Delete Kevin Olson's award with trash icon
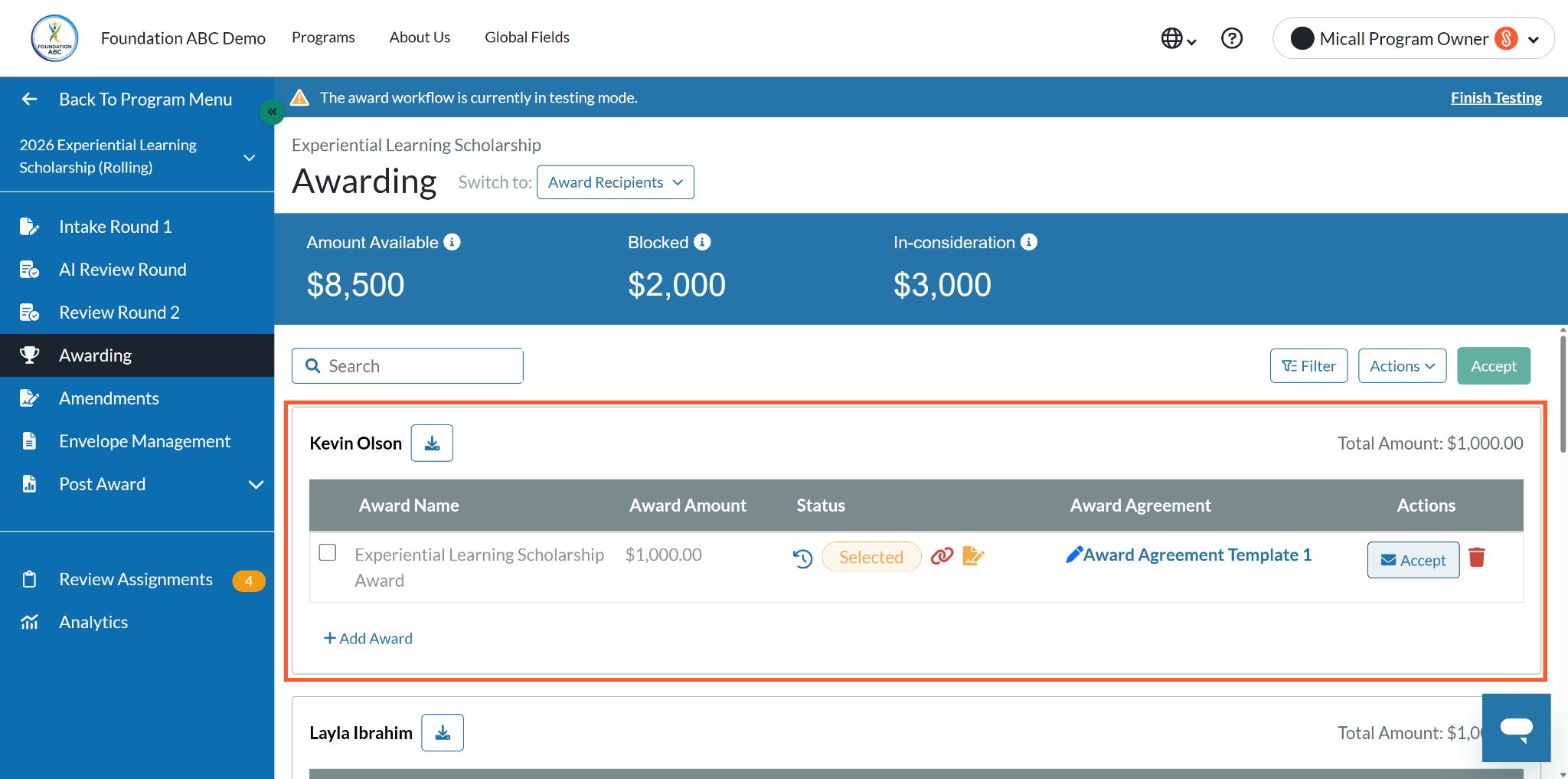 (x=1478, y=558)
